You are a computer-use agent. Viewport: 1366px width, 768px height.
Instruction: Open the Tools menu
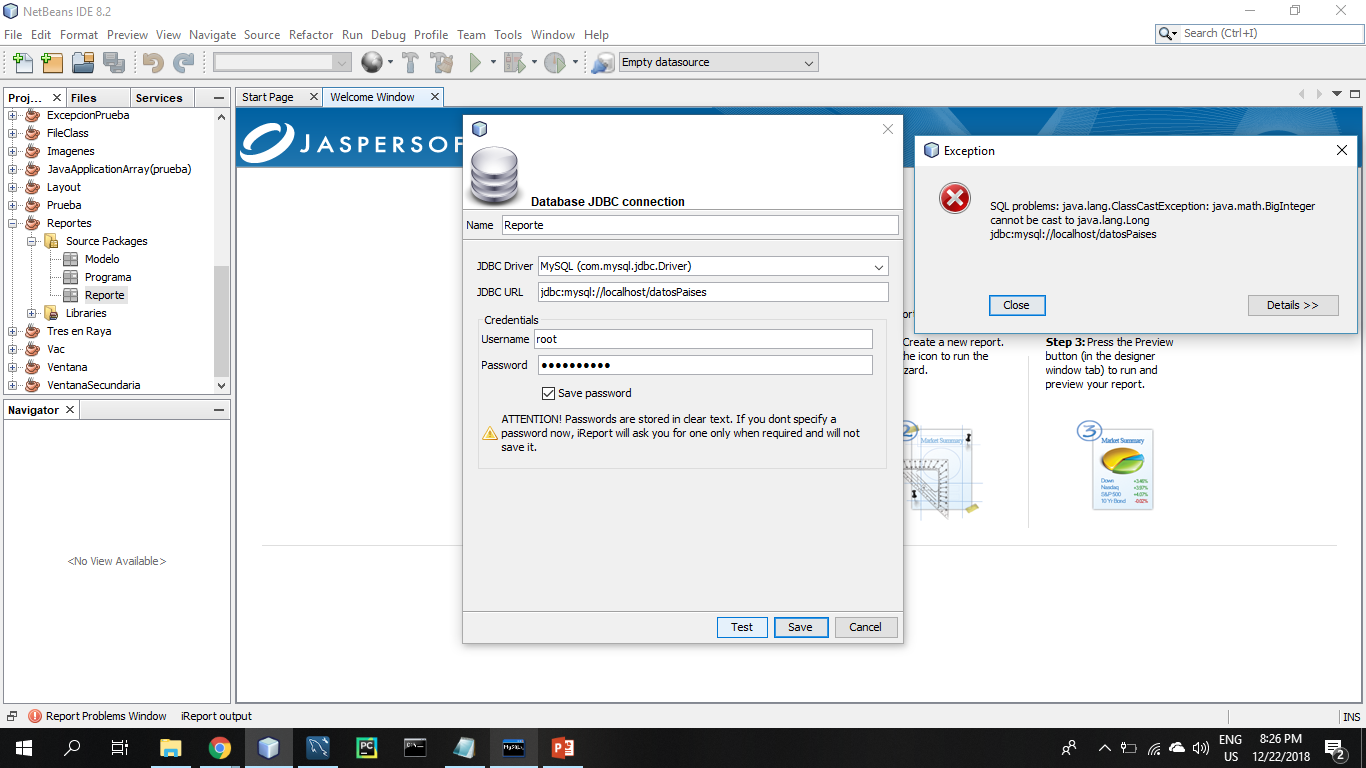tap(508, 34)
